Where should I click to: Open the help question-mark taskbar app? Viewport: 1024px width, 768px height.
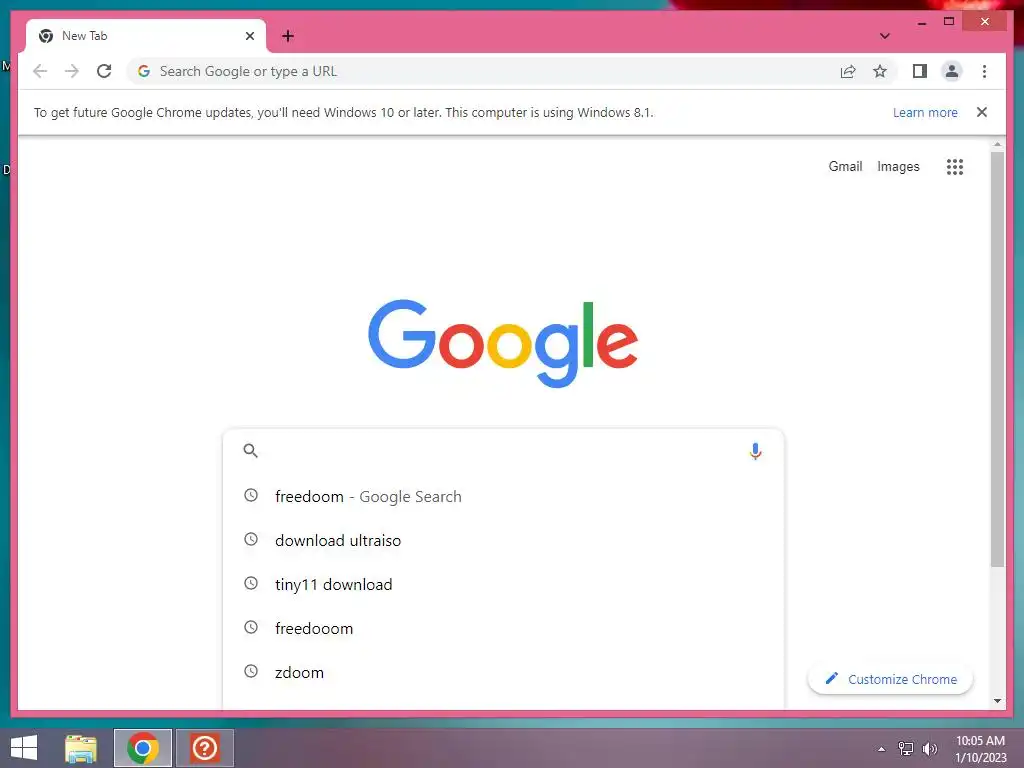point(204,748)
